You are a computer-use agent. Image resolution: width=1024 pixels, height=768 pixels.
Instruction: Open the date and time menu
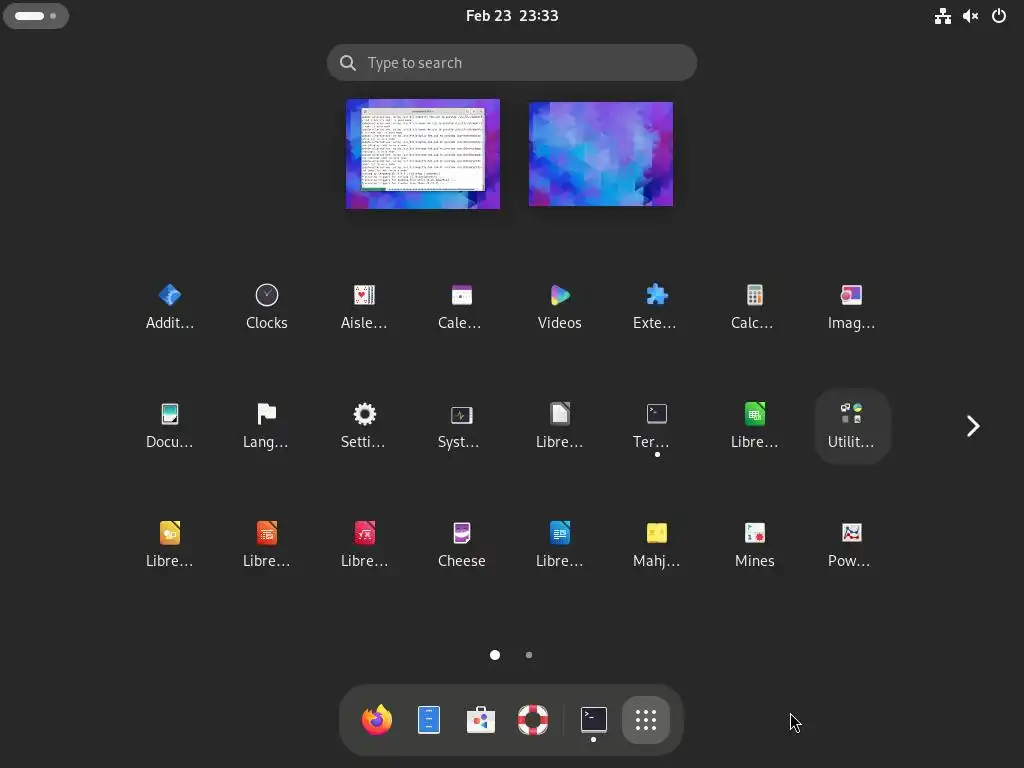point(512,16)
